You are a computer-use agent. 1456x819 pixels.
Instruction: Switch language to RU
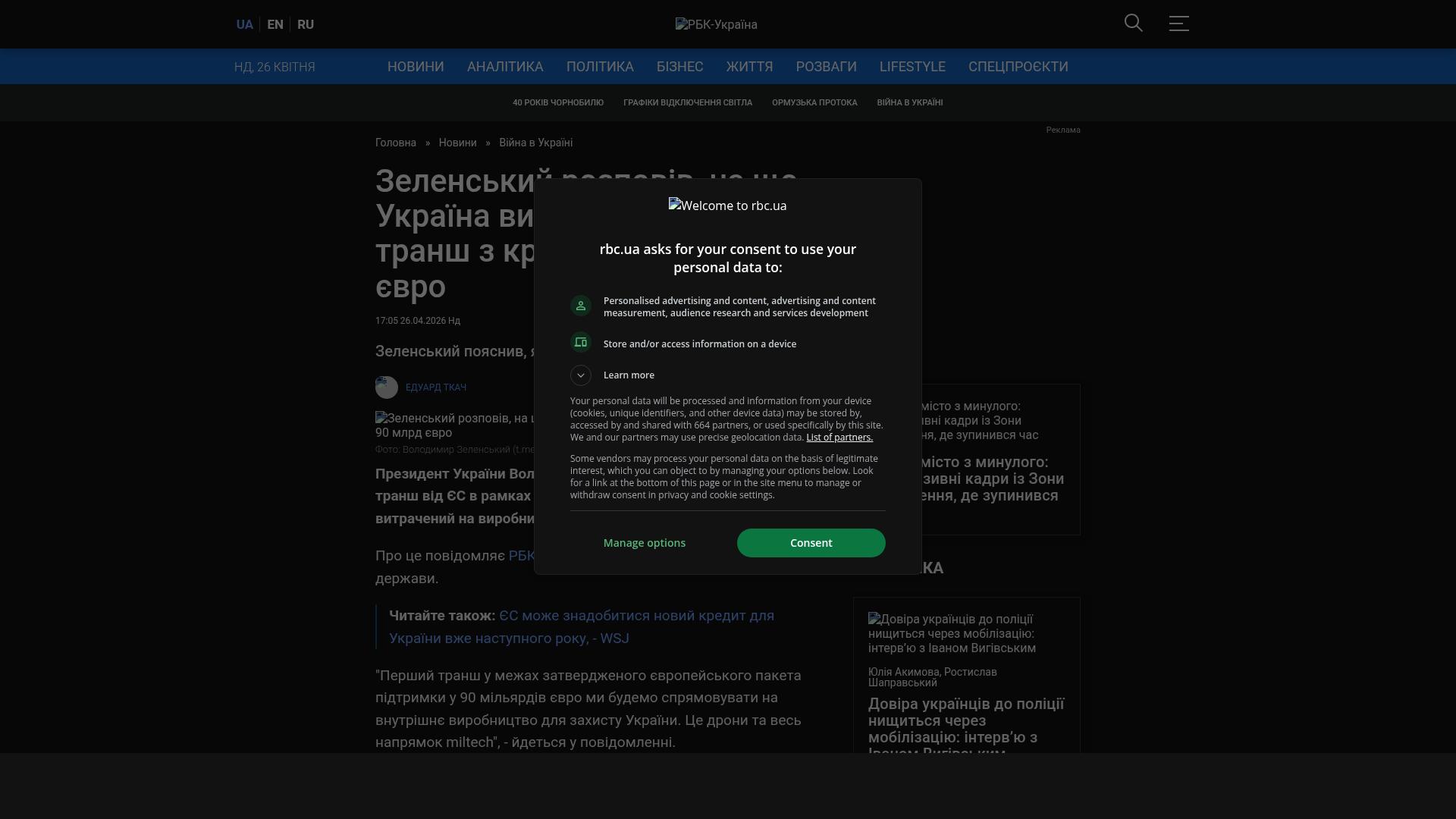tap(306, 24)
